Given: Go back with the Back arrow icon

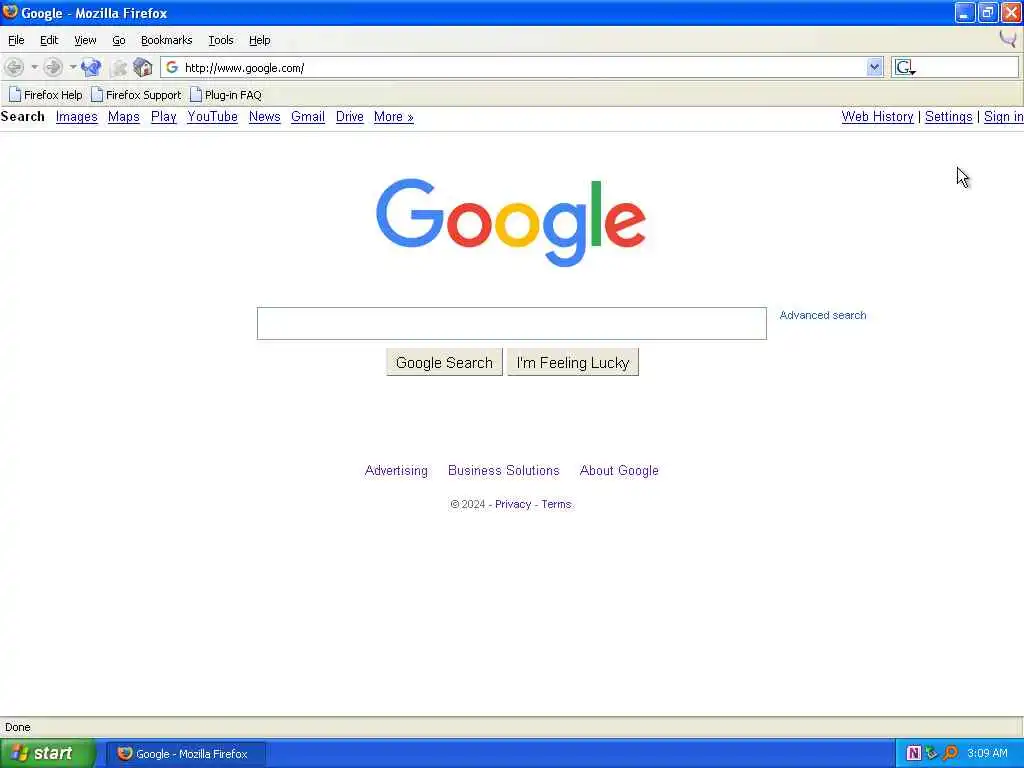Looking at the screenshot, I should [x=14, y=67].
